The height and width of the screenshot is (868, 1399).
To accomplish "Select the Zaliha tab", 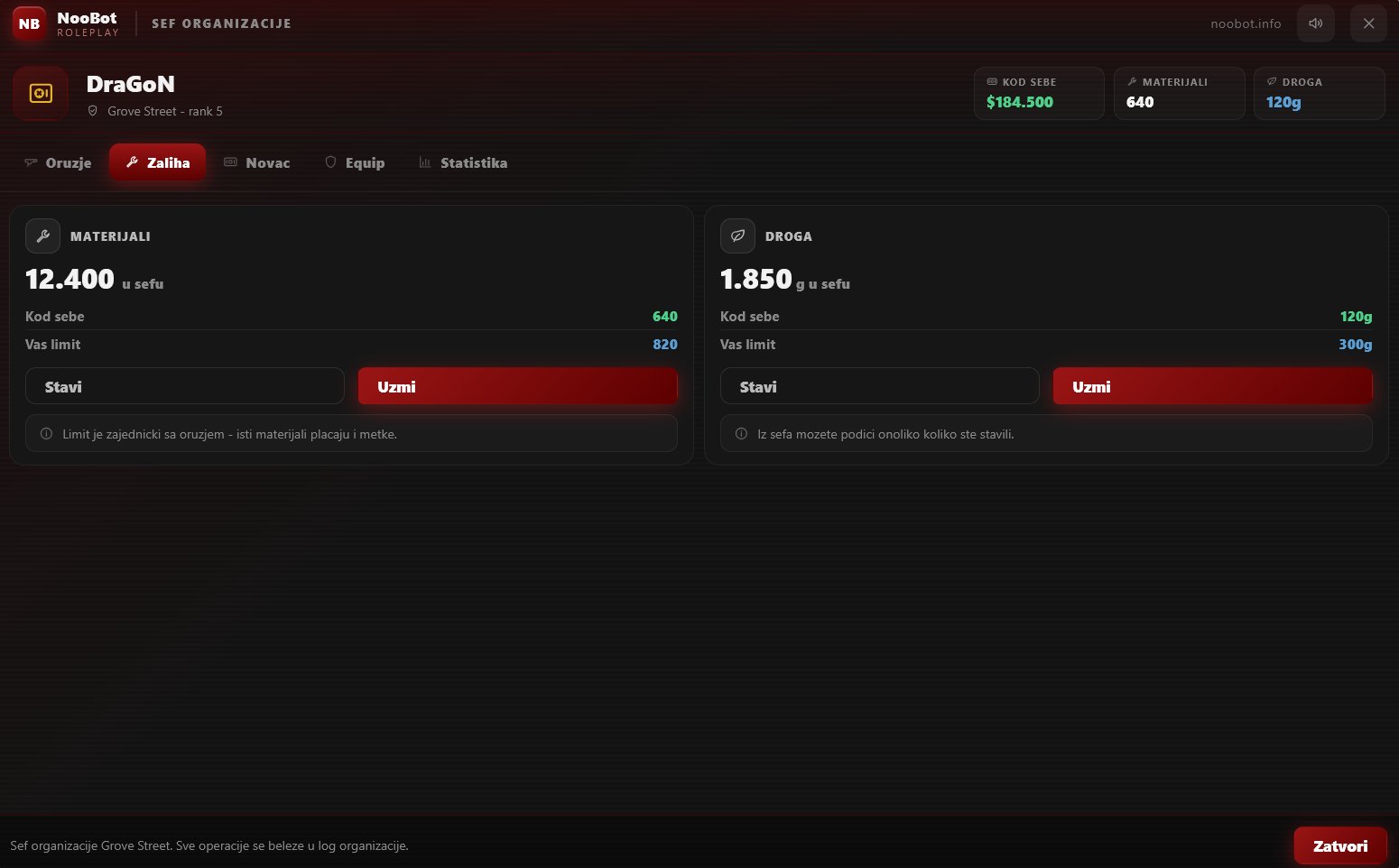I will (x=158, y=162).
